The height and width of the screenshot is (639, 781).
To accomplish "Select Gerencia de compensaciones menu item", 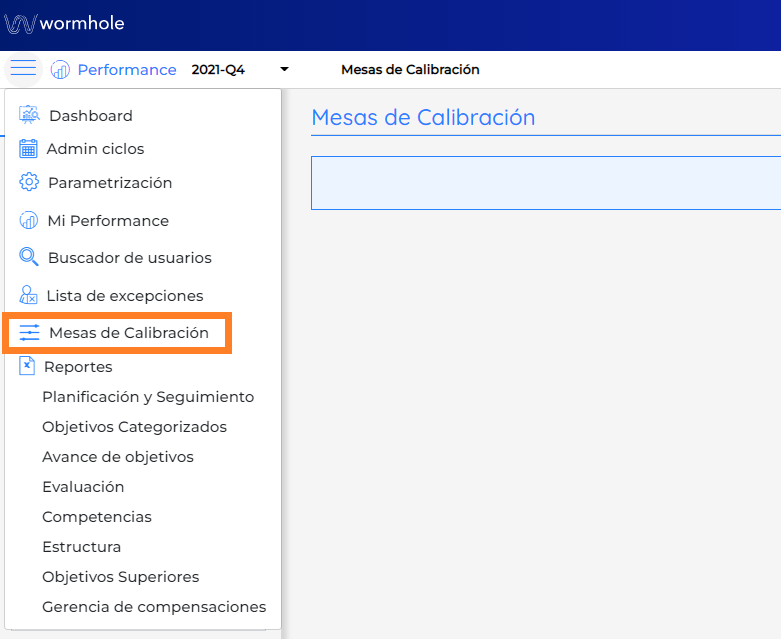I will click(x=154, y=607).
